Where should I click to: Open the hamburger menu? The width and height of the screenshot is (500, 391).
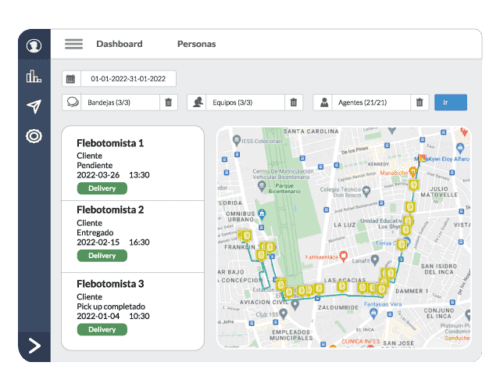pos(74,44)
